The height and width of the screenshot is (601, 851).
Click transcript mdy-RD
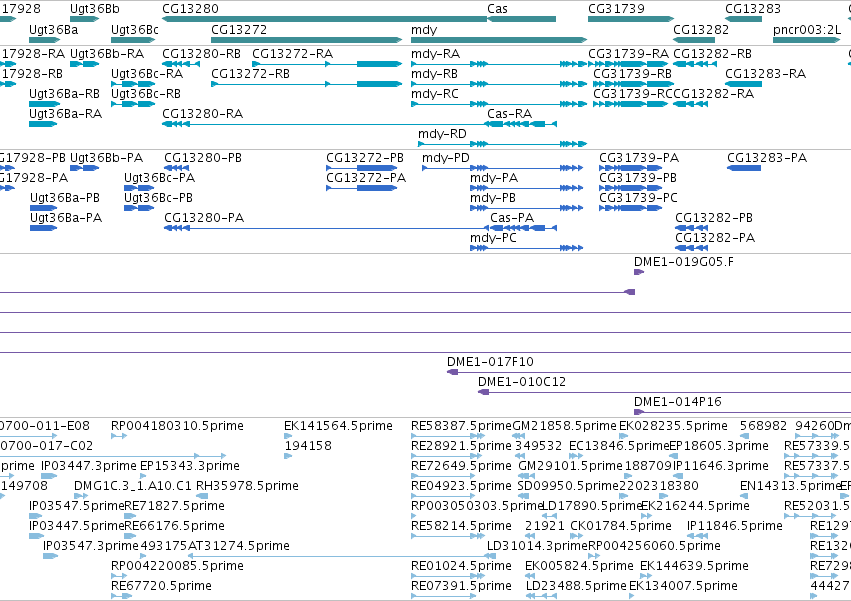[442, 134]
